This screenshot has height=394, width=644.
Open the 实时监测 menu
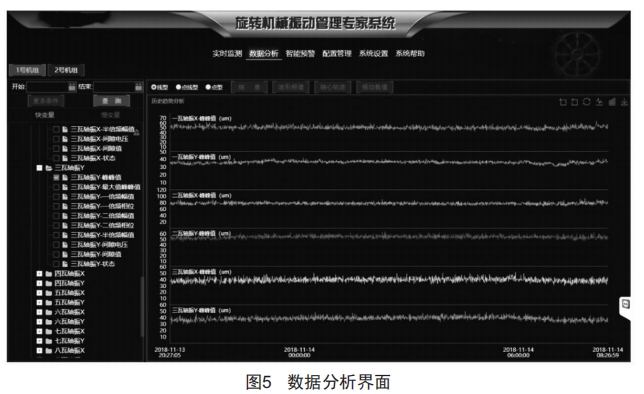(x=227, y=53)
